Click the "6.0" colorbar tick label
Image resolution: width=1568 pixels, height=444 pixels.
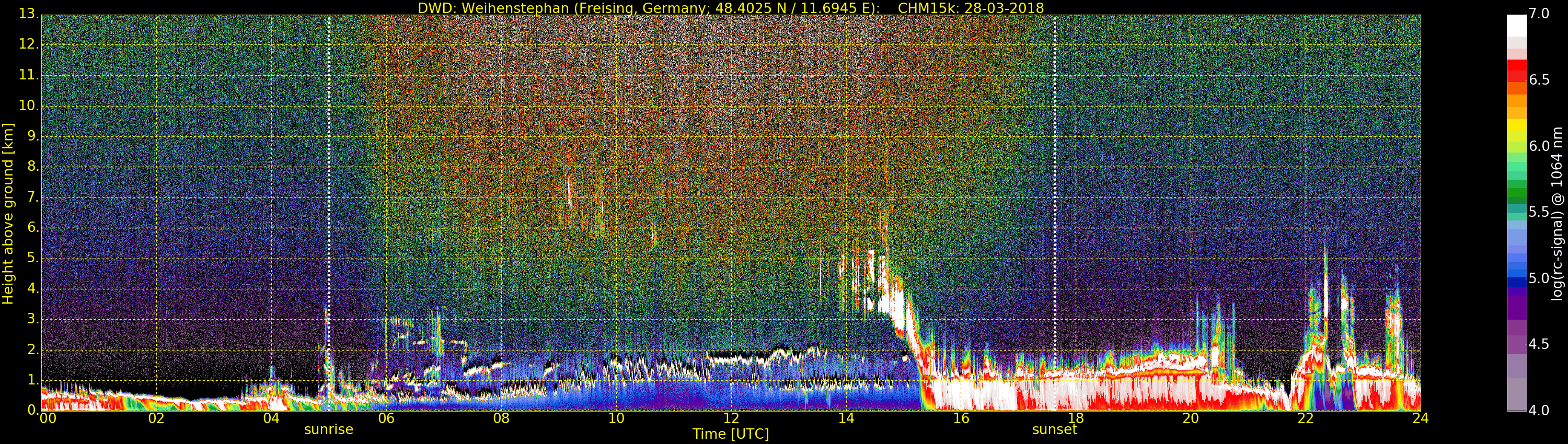(1539, 146)
